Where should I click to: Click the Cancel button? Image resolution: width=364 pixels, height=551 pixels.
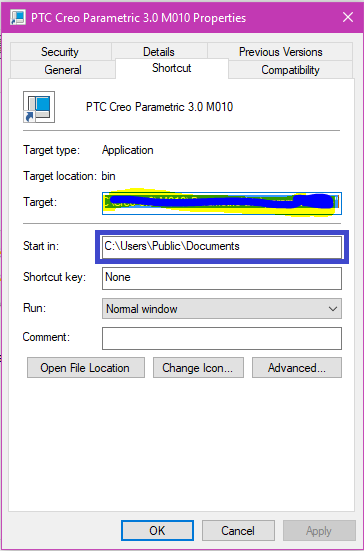[x=238, y=530]
